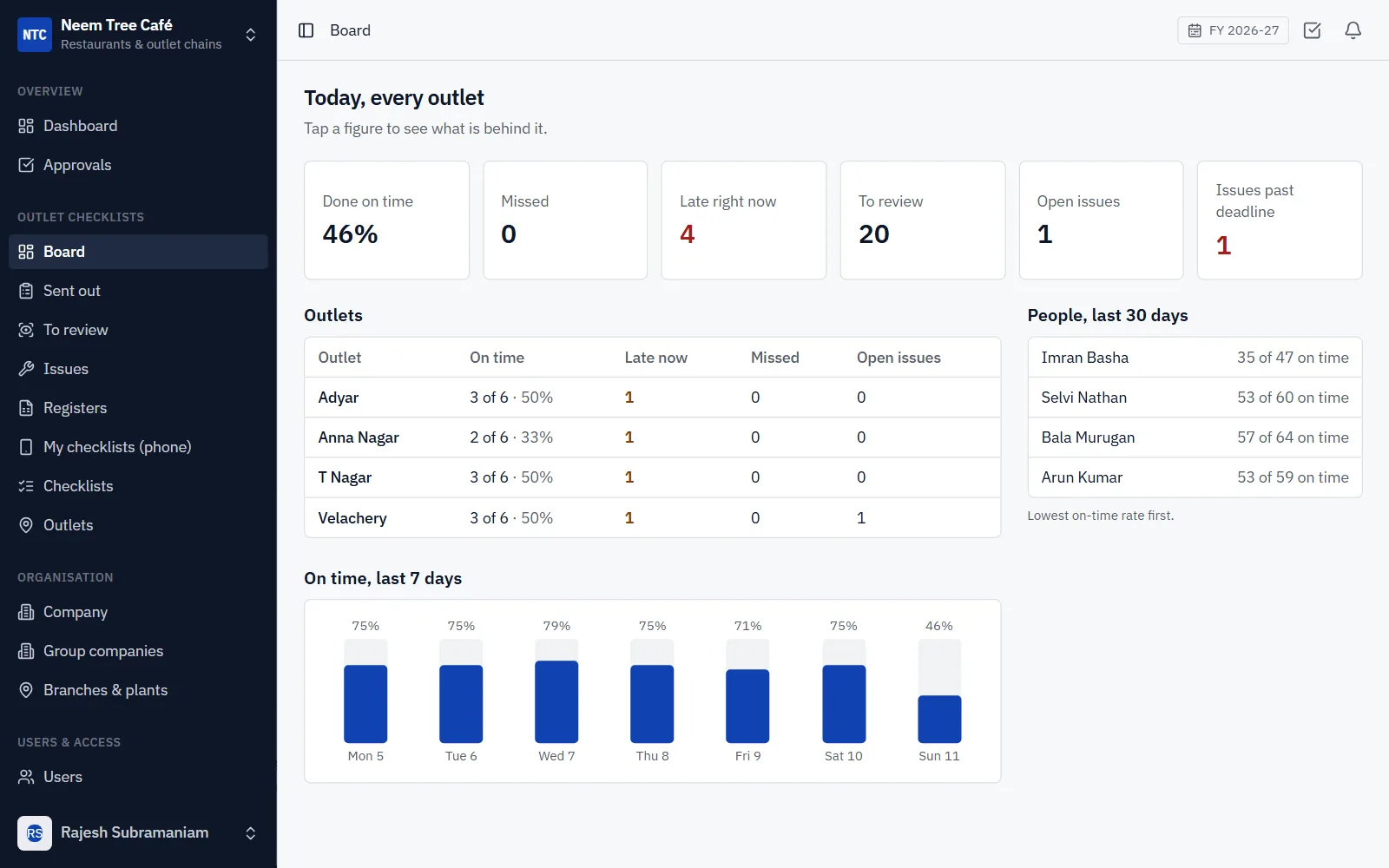Open Group companies

pyautogui.click(x=138, y=651)
